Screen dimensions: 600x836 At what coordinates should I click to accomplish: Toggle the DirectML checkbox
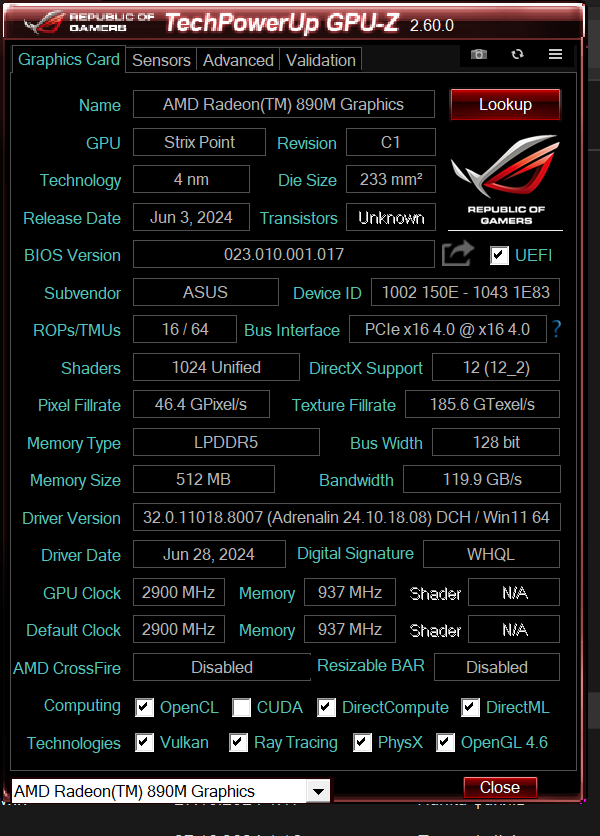(x=470, y=708)
